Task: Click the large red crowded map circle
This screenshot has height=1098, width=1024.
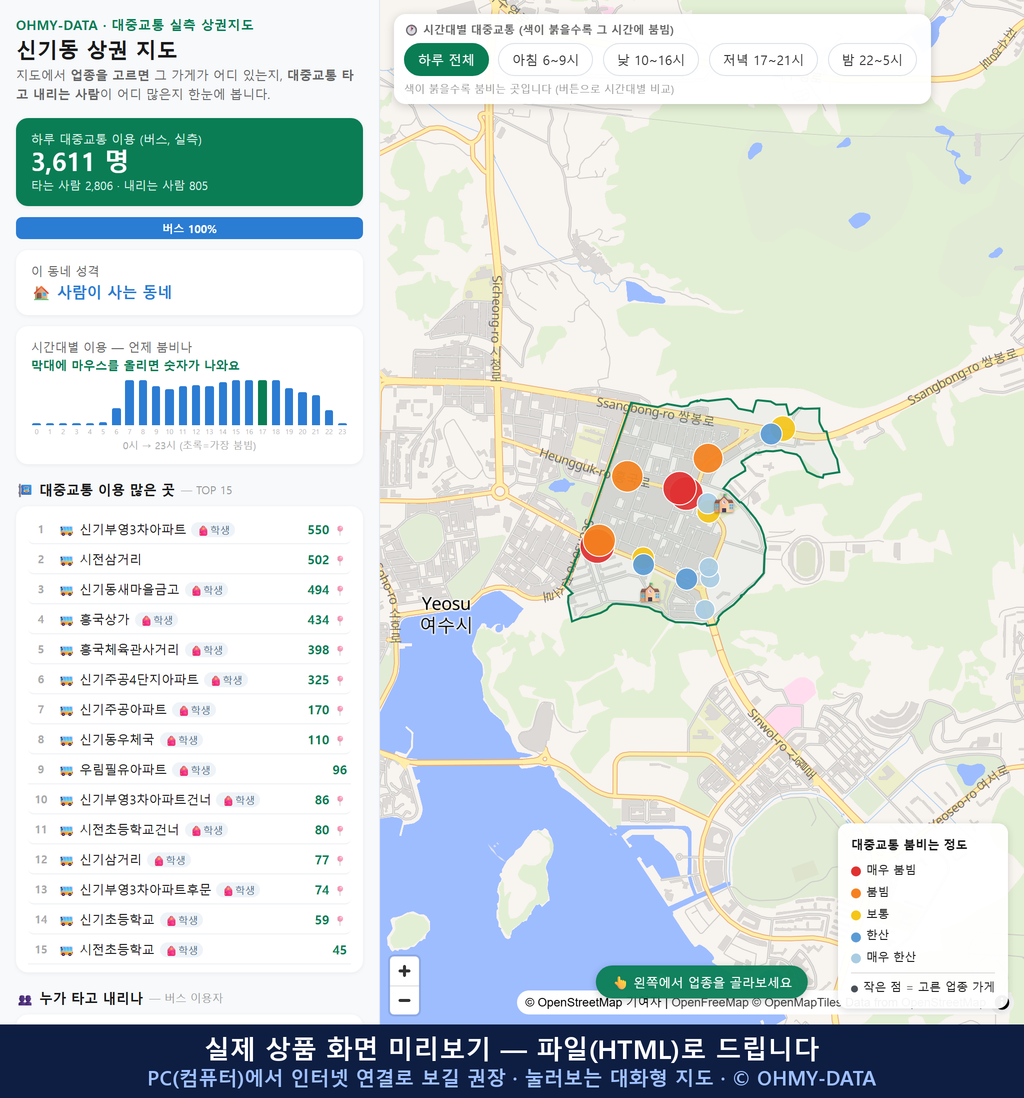Action: [680, 489]
